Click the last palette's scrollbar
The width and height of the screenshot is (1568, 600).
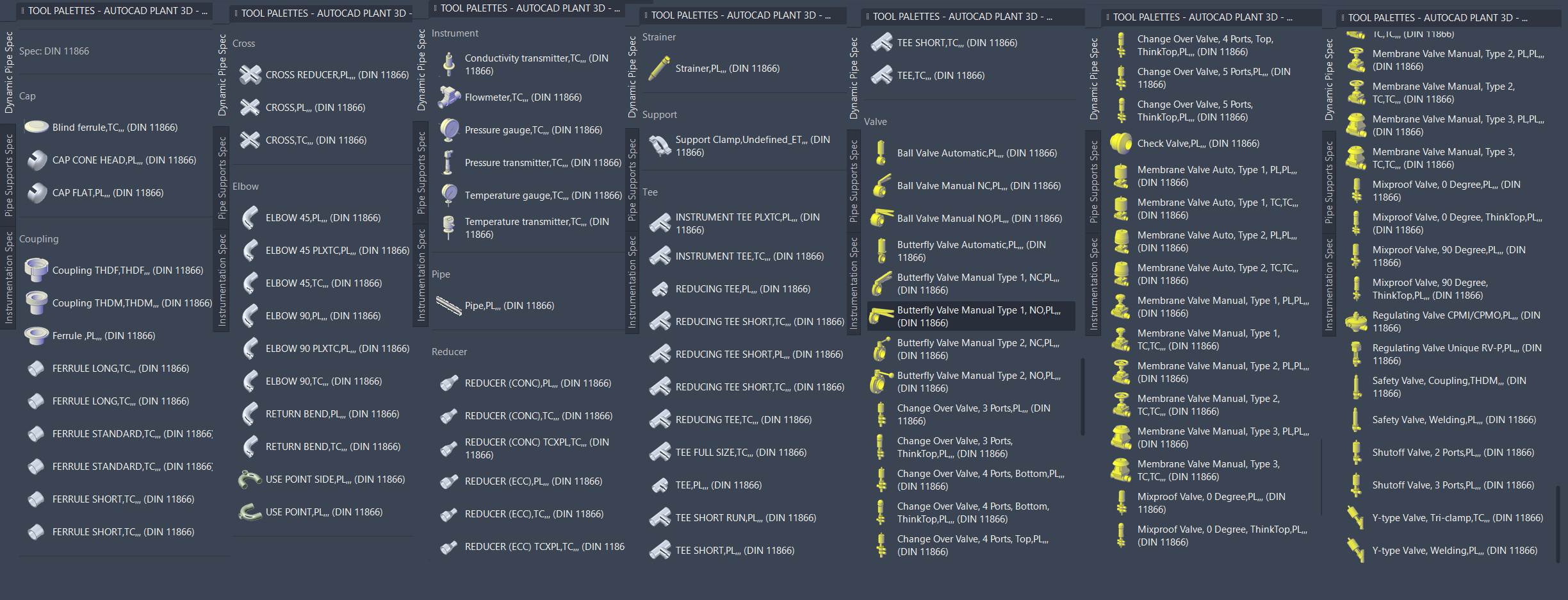click(x=1557, y=524)
